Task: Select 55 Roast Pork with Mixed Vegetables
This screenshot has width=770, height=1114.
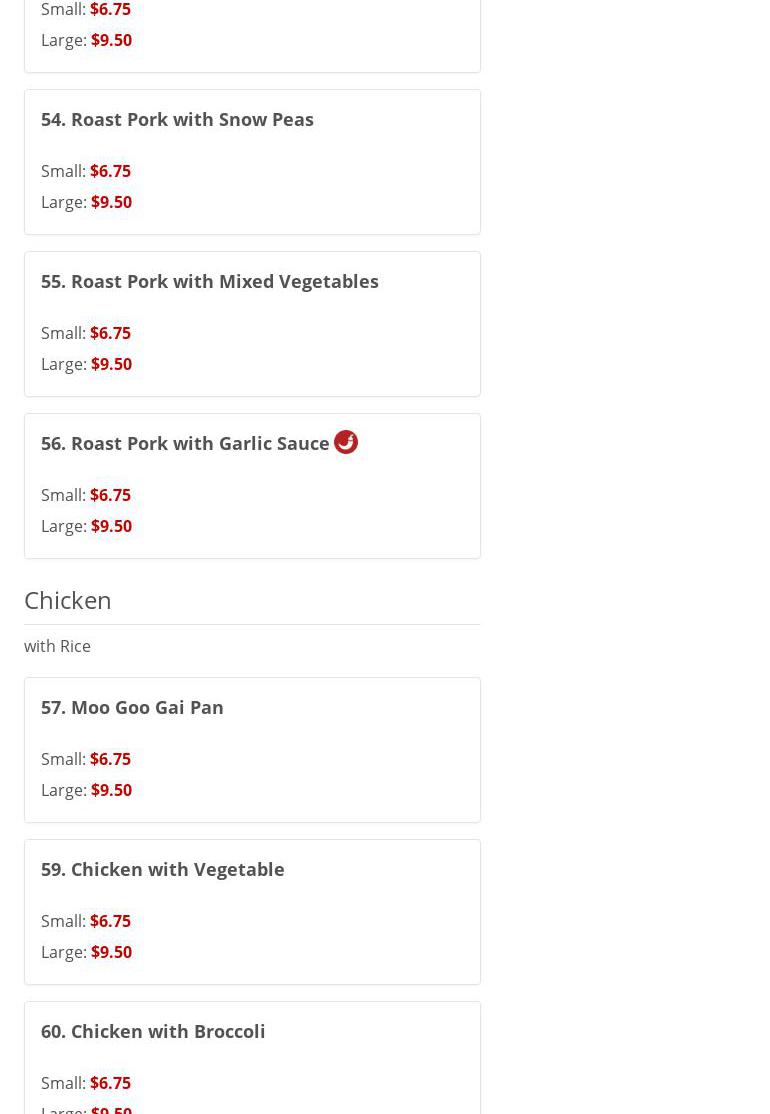Action: click(209, 281)
